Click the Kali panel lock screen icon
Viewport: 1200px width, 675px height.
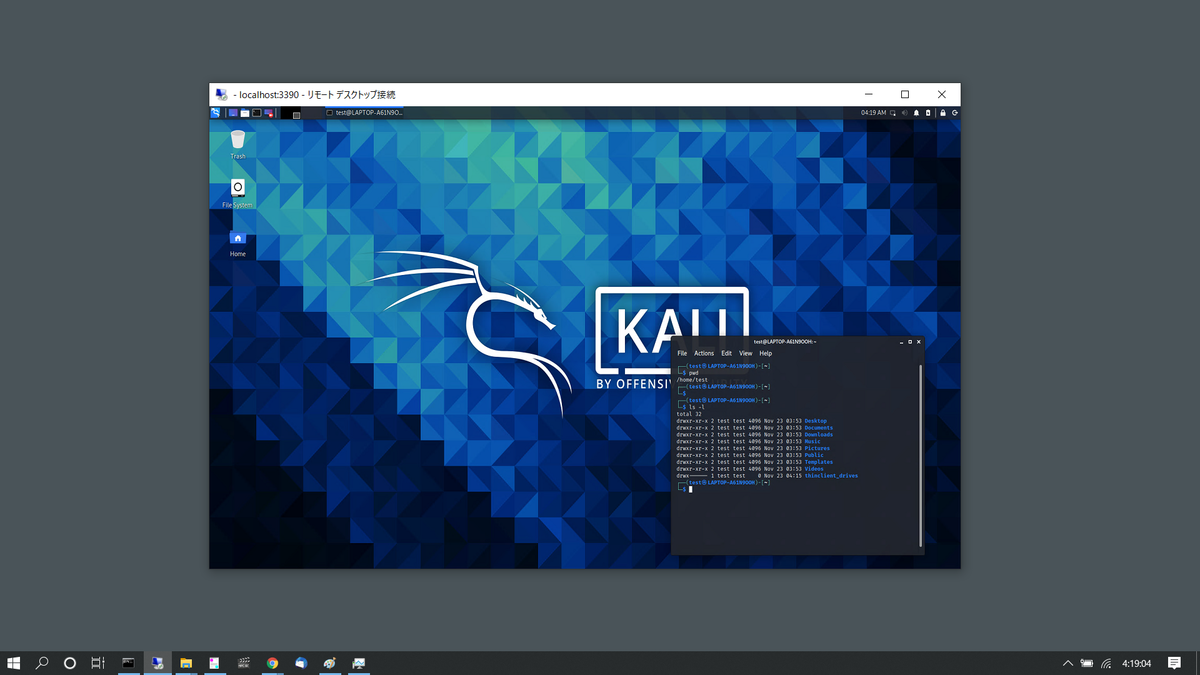click(x=943, y=113)
